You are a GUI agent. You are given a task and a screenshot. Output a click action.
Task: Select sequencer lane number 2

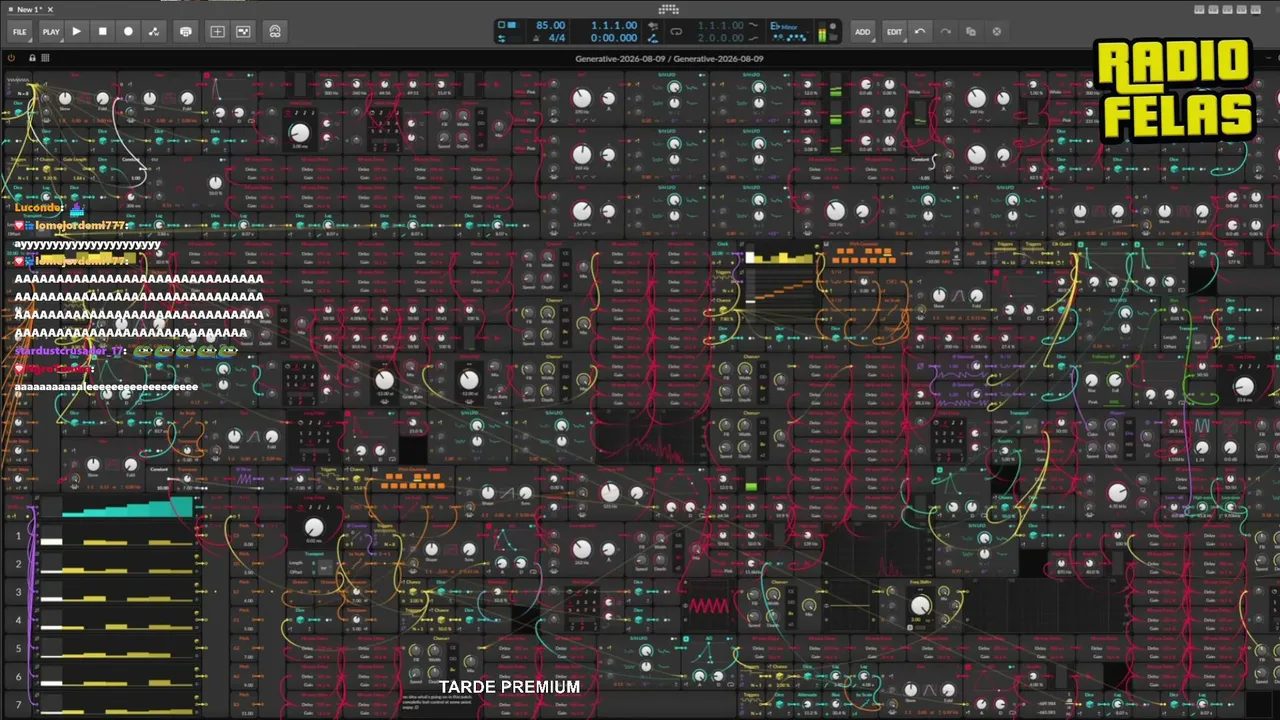pos(18,565)
